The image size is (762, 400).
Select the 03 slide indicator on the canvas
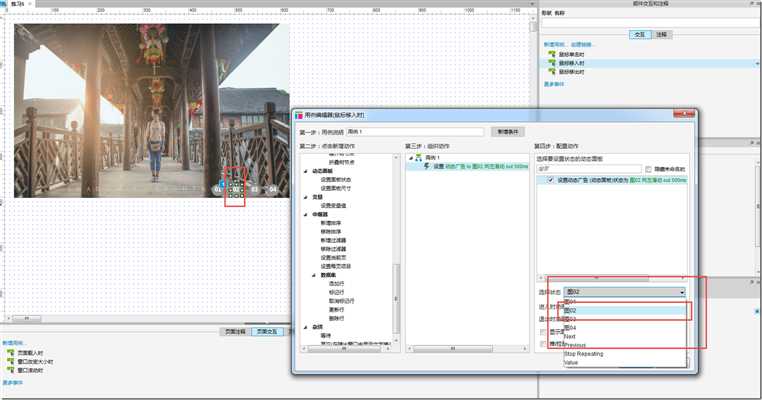pyautogui.click(x=255, y=189)
